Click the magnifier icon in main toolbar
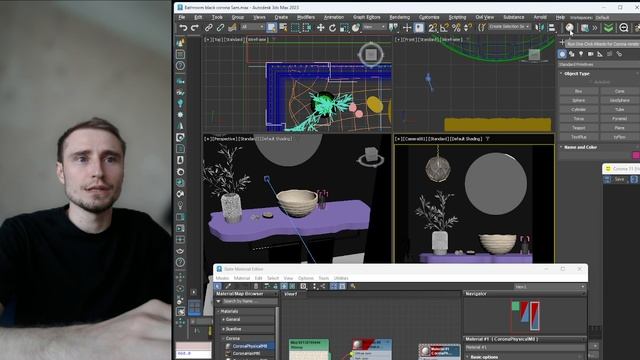Viewport: 640px width, 360px height. click(623, 28)
